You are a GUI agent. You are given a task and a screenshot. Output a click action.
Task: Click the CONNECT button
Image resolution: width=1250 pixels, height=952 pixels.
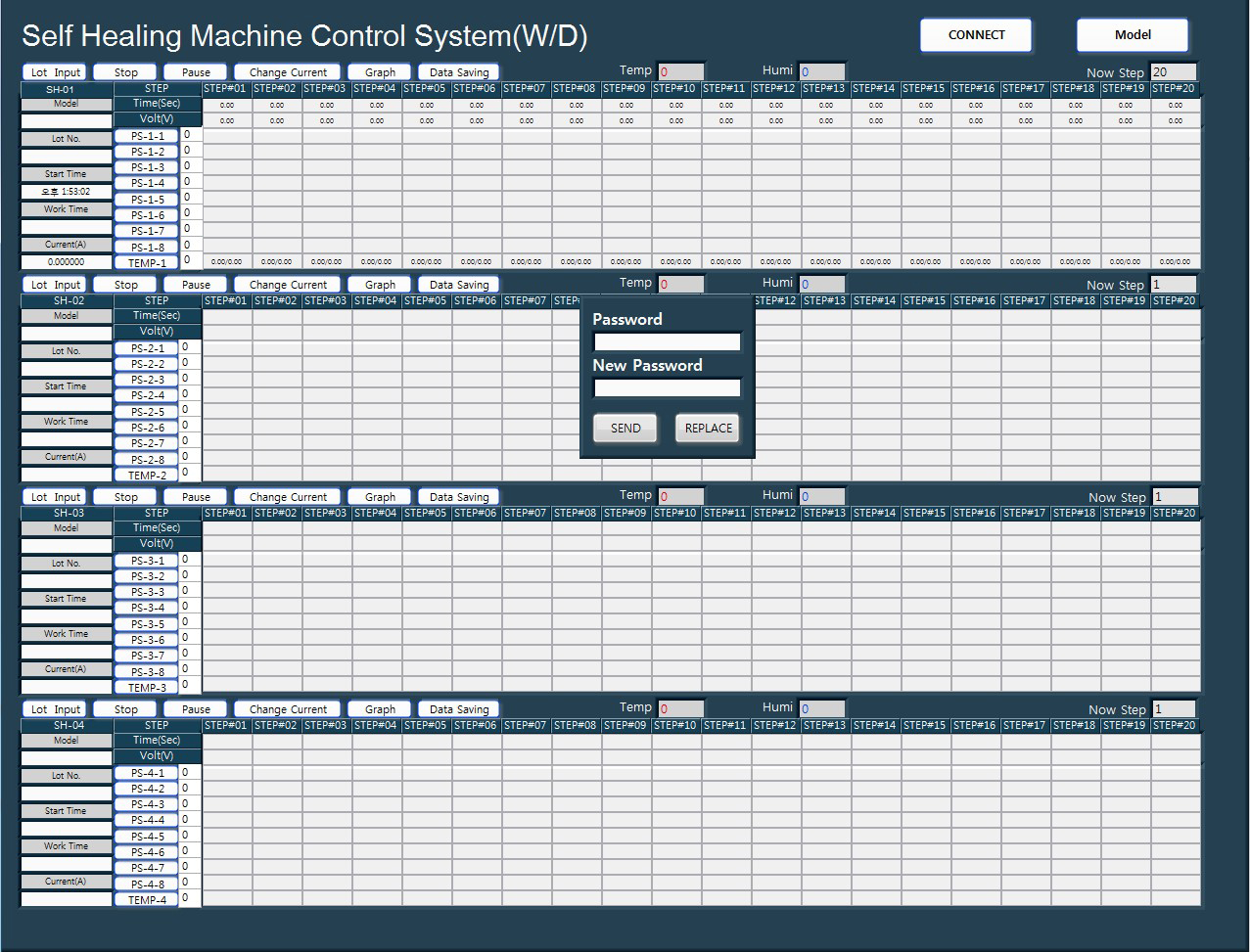[x=976, y=35]
